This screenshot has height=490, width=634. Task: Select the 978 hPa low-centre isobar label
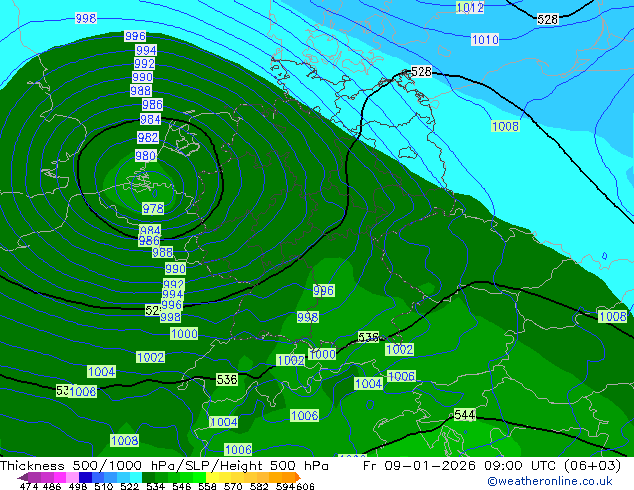[153, 209]
